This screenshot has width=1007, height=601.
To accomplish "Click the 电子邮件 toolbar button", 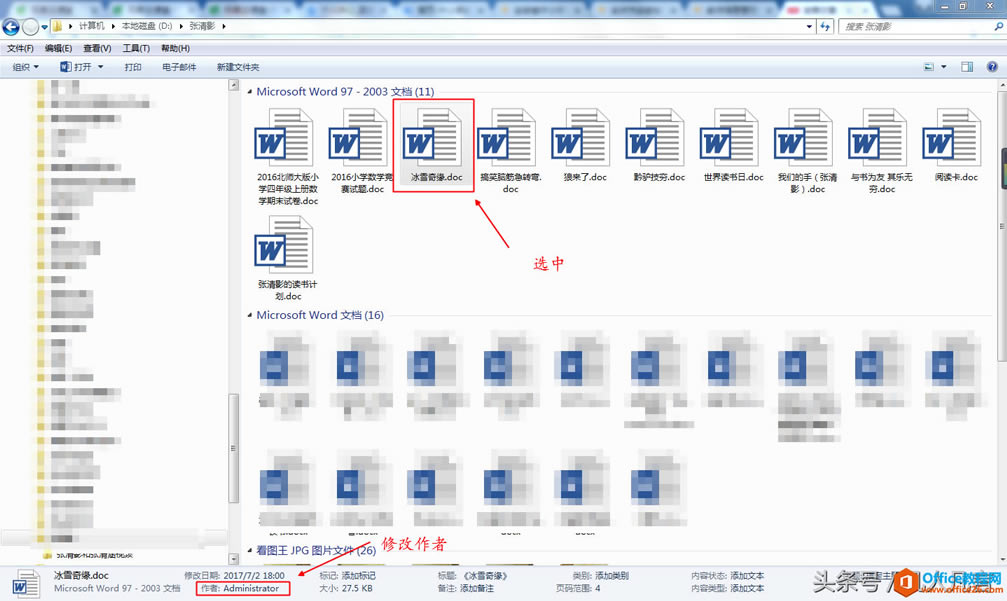I will click(179, 67).
